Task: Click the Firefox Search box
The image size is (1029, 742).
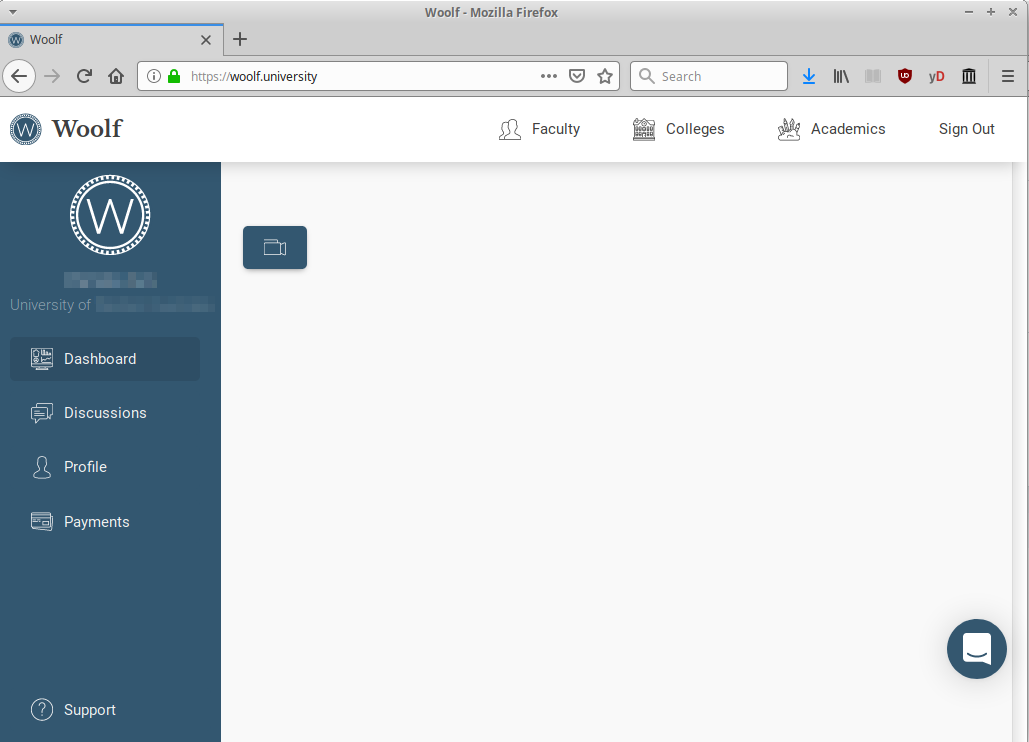Action: [x=709, y=76]
